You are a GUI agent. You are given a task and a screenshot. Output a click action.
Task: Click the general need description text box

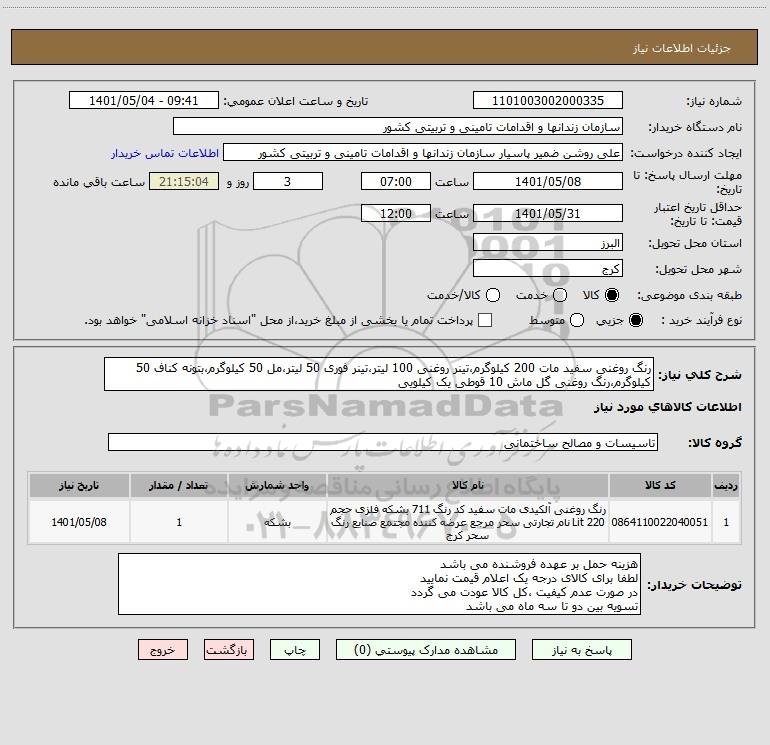pyautogui.click(x=379, y=374)
